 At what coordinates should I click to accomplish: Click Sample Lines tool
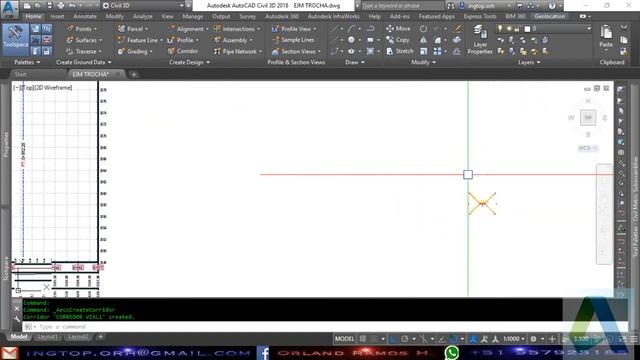(x=293, y=40)
